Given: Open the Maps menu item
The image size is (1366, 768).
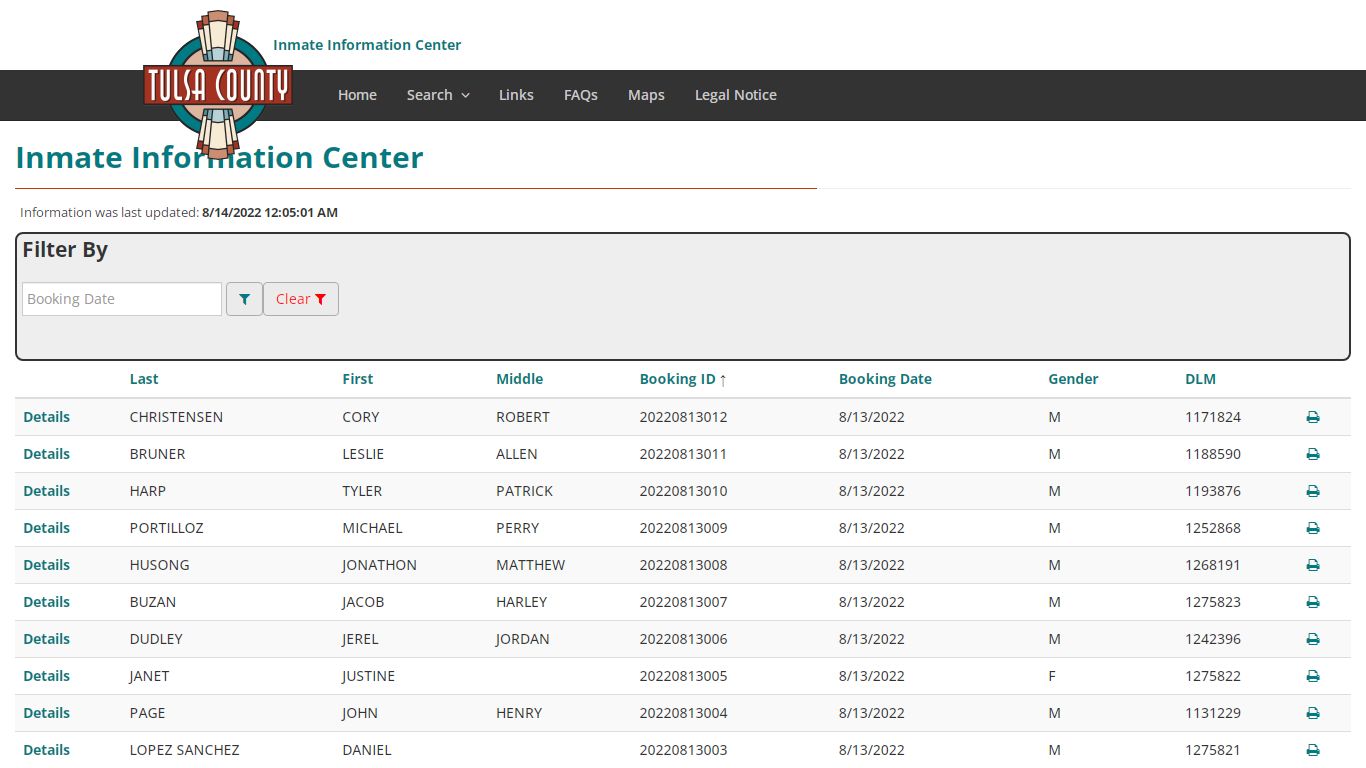Looking at the screenshot, I should 646,95.
